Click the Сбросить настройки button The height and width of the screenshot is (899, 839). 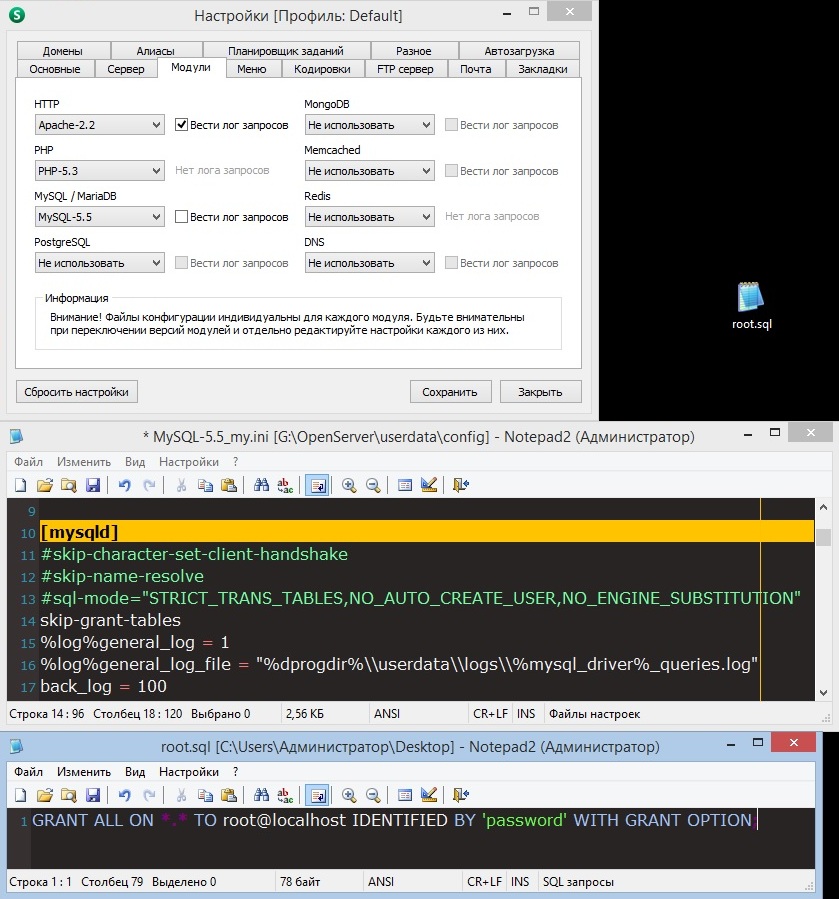(77, 392)
